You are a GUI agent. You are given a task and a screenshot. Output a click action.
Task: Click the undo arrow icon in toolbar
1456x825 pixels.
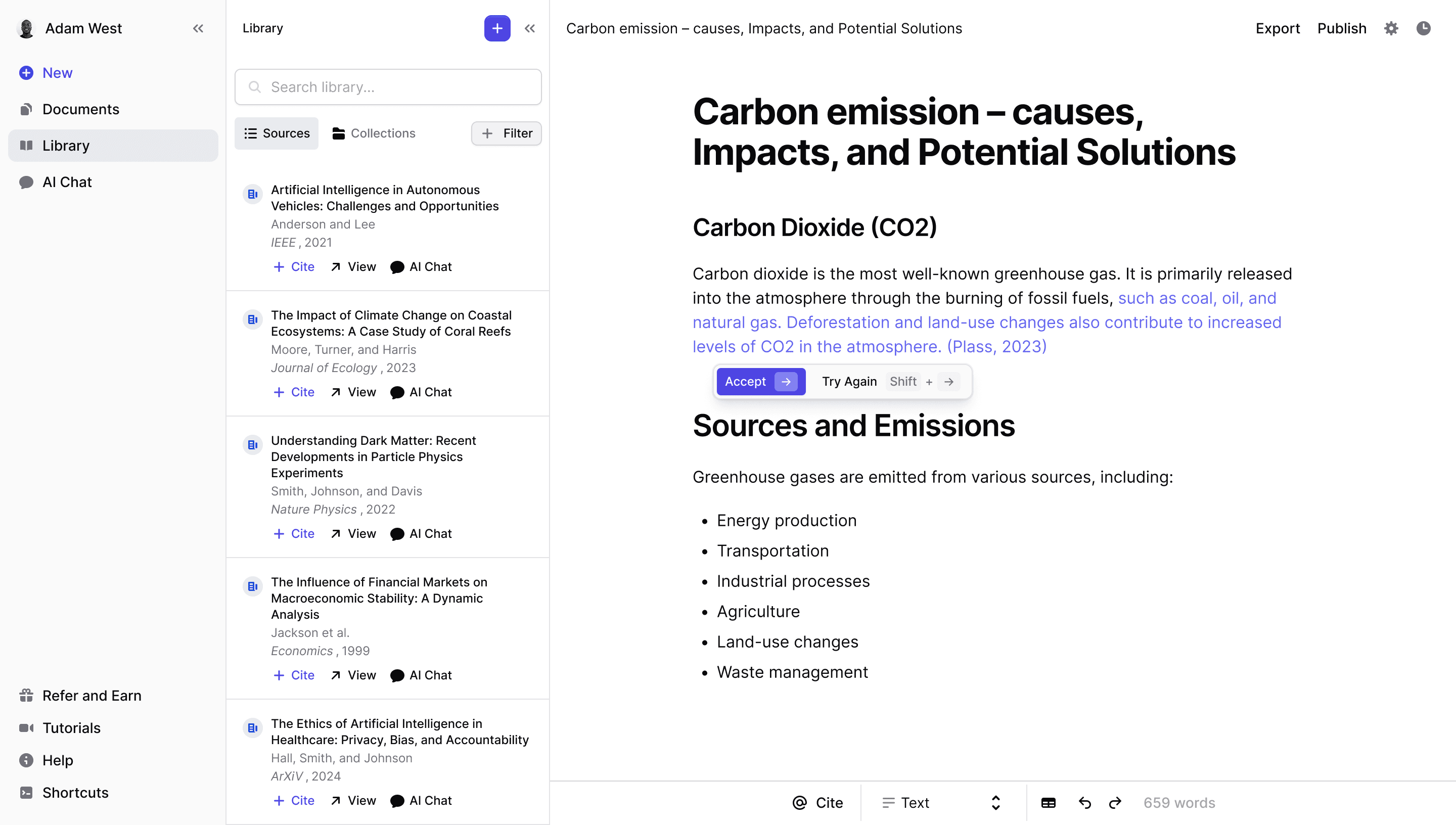1085,802
